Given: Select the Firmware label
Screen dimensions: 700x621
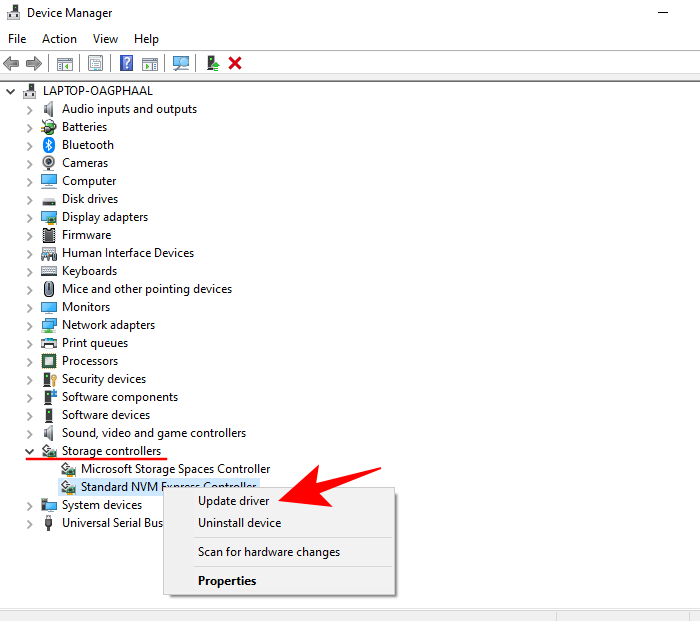Looking at the screenshot, I should [86, 235].
